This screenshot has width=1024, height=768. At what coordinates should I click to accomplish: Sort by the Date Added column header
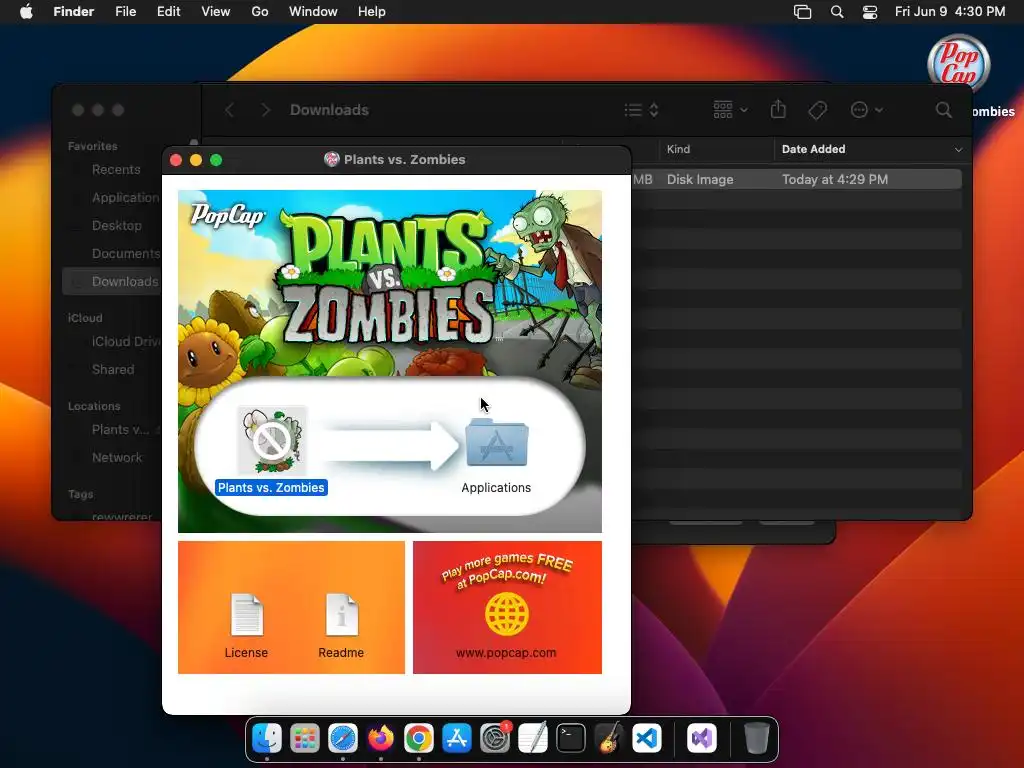click(814, 149)
